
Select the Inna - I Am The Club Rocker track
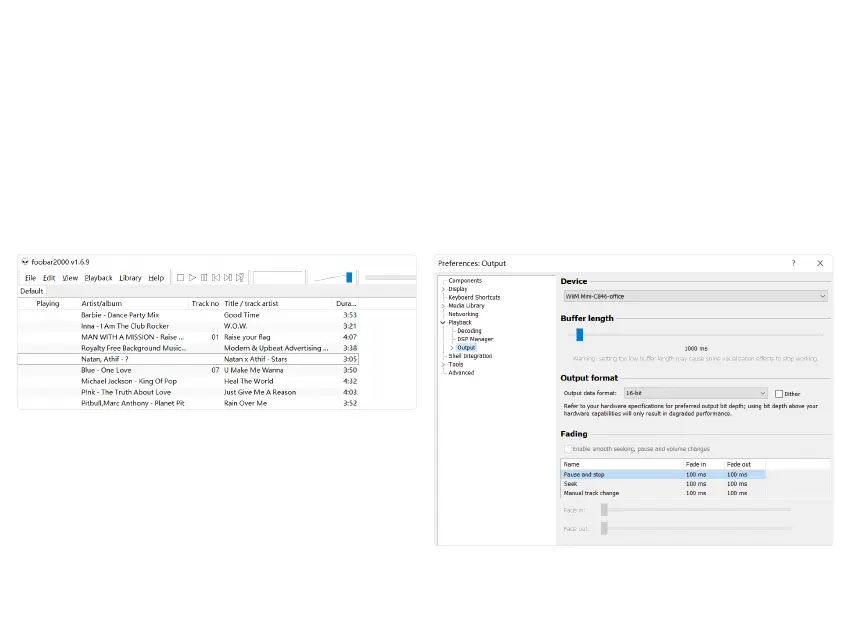[188, 326]
